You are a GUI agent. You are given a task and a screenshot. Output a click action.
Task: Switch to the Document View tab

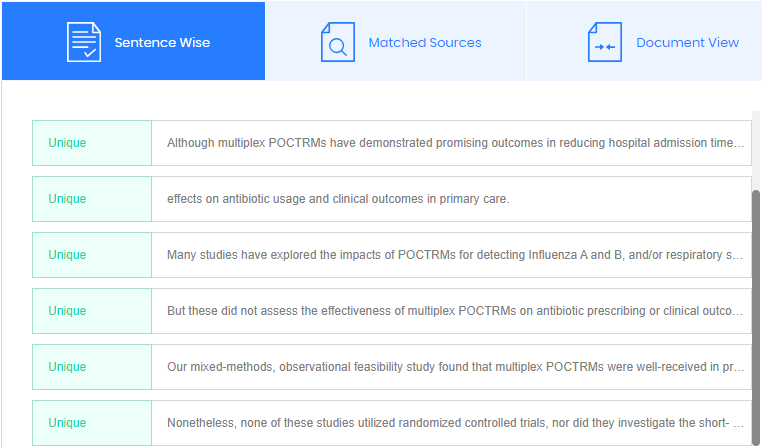(687, 43)
